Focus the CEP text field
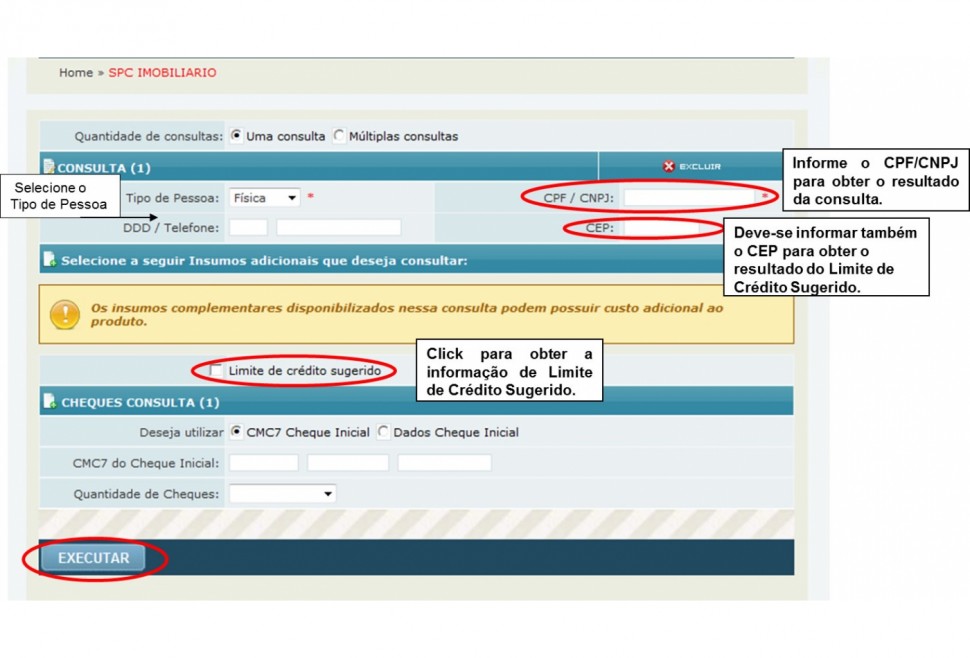Screen dimensions: 970x658 660,228
